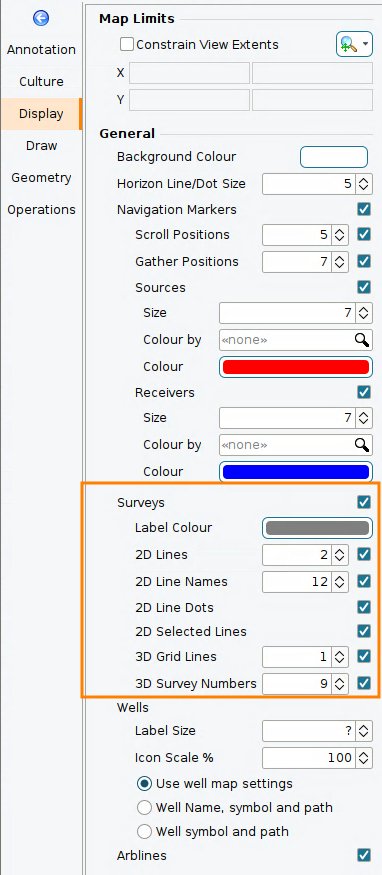Toggle Gather Positions checkbox
Screen dimensions: 382x875
click(364, 261)
